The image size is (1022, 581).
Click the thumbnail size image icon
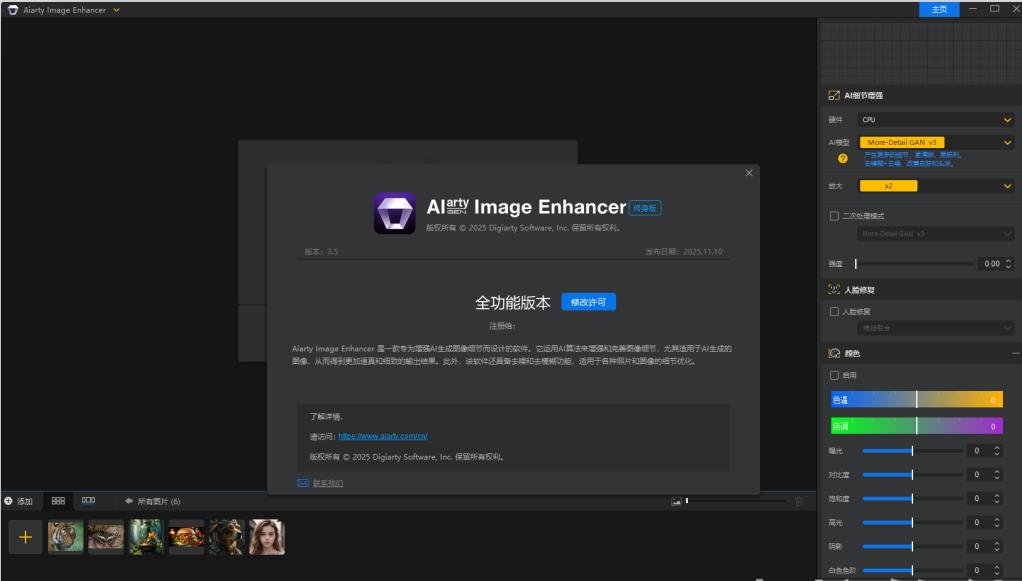click(x=677, y=501)
